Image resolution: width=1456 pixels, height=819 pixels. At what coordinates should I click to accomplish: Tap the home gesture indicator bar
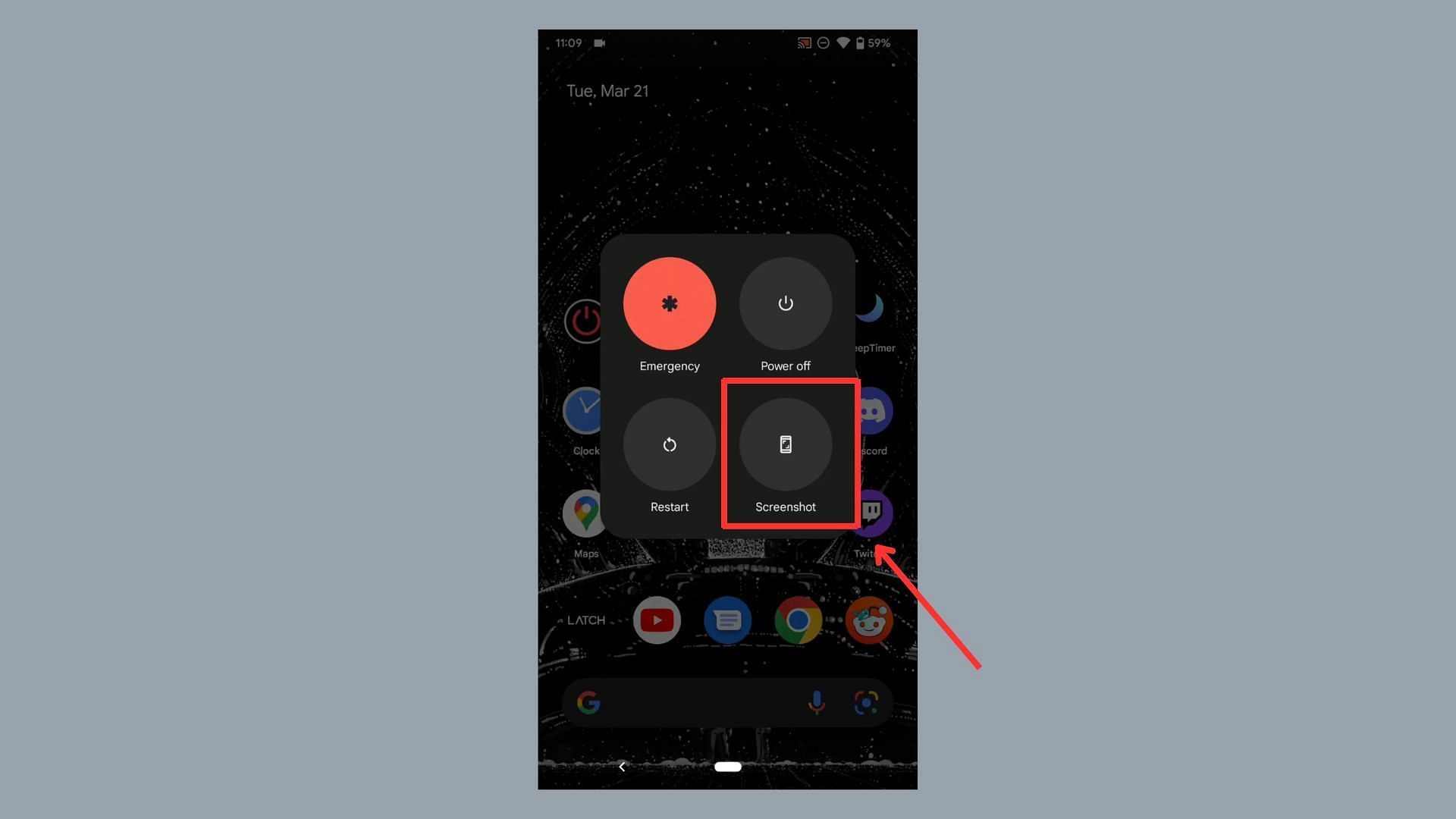tap(727, 767)
